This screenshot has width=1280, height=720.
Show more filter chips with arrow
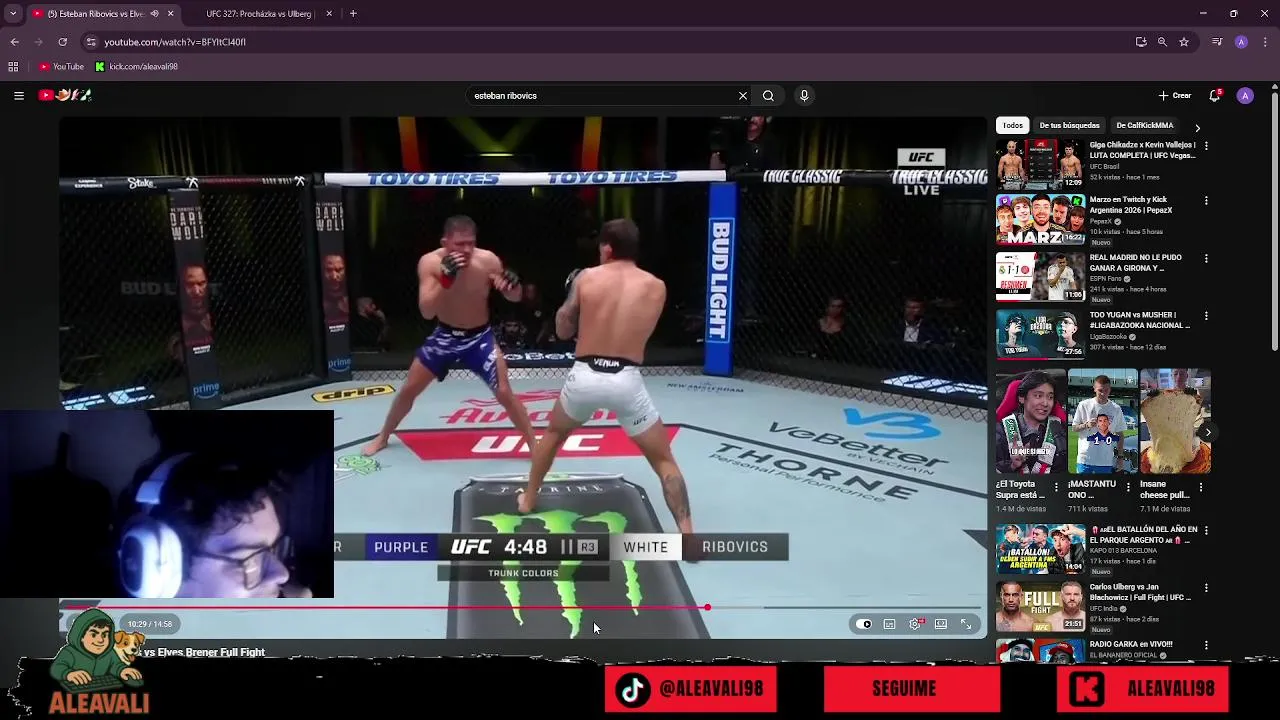click(x=1197, y=128)
